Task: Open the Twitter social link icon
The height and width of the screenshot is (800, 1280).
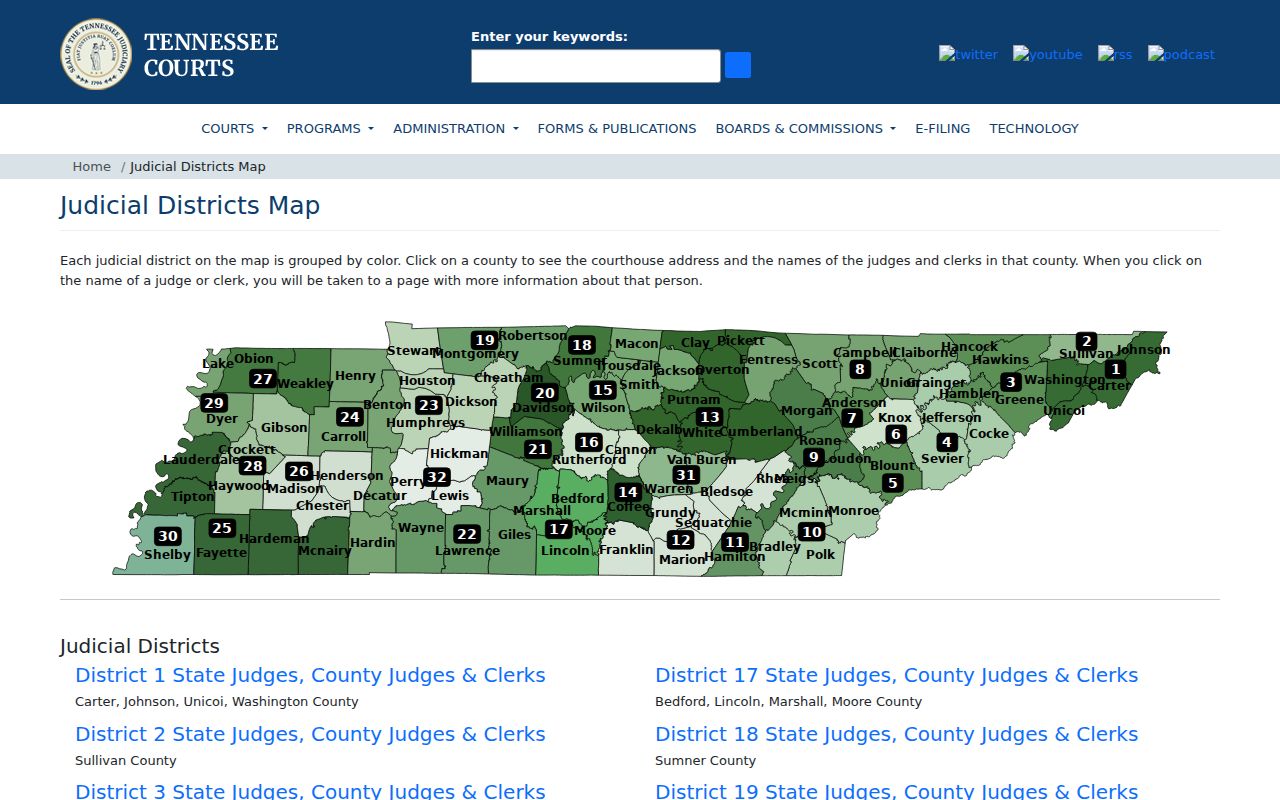Action: [x=968, y=54]
